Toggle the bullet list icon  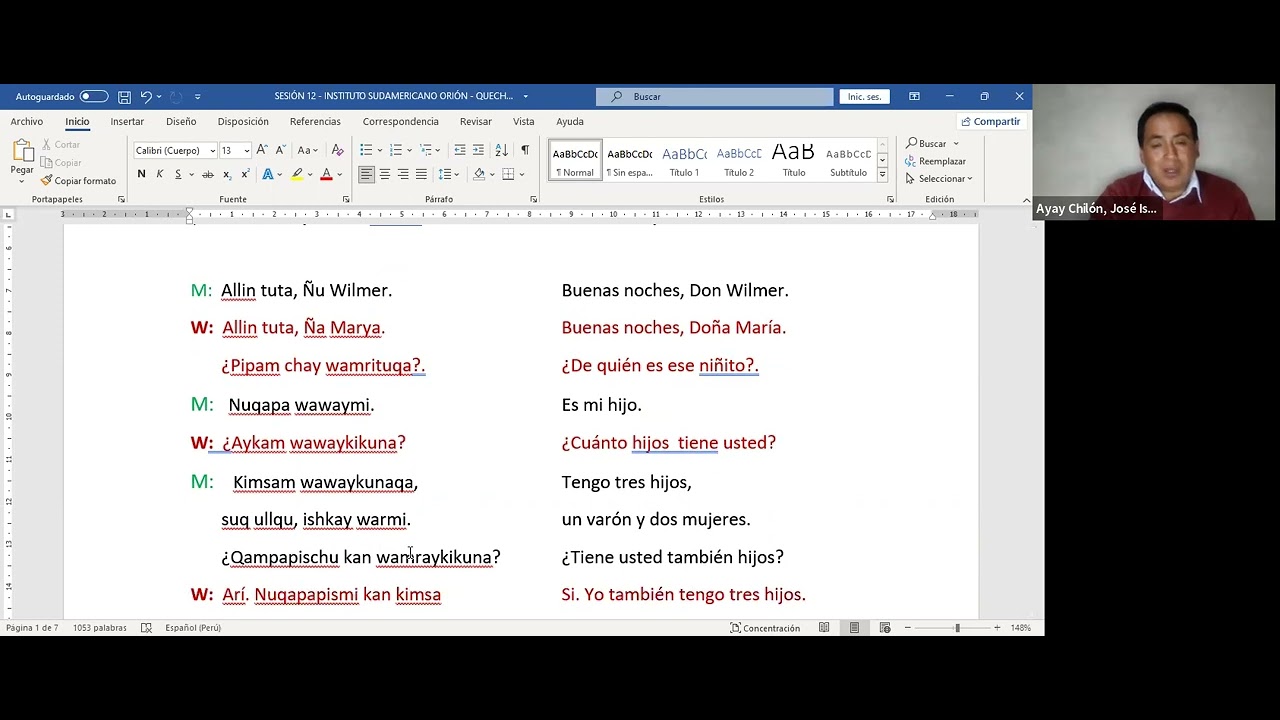(x=366, y=150)
